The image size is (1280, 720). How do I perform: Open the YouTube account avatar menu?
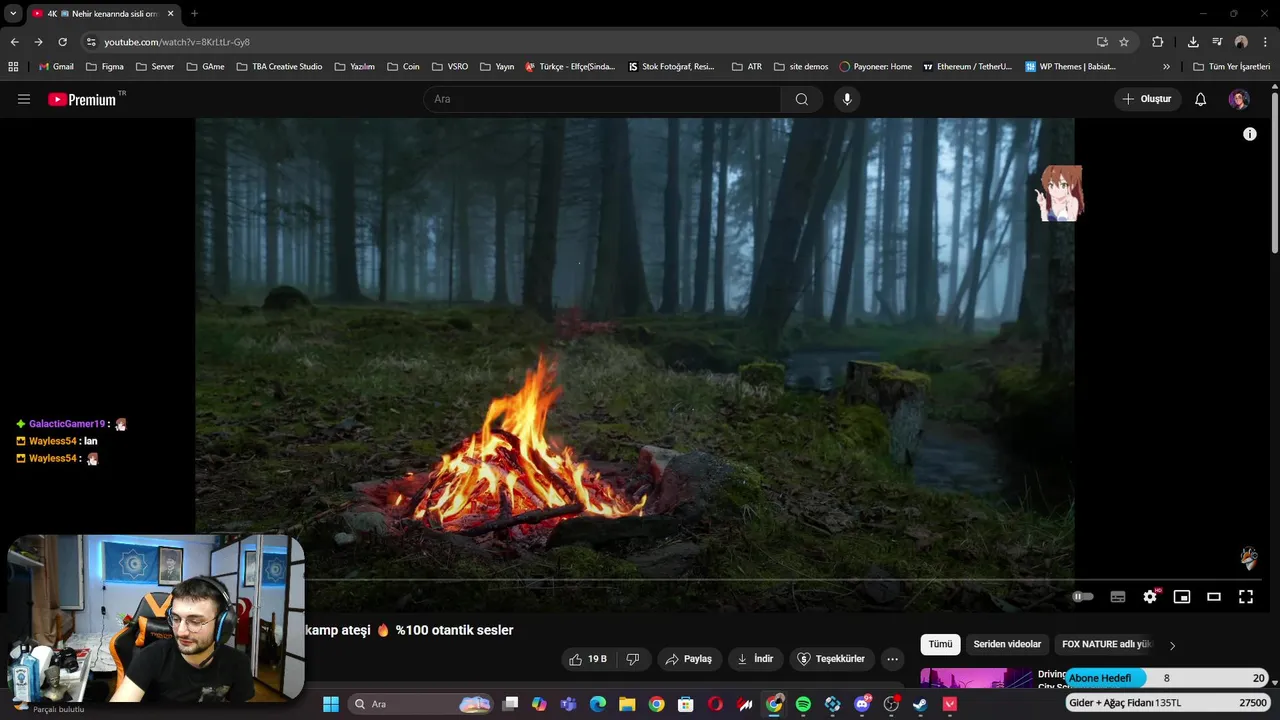1239,99
